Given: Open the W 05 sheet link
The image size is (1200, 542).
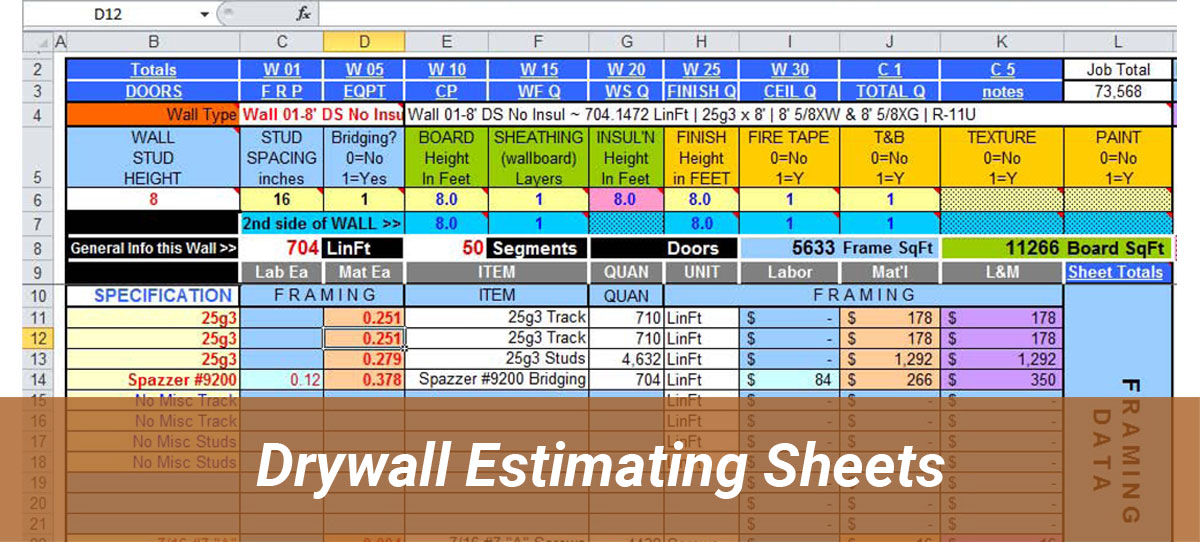Looking at the screenshot, I should [364, 70].
